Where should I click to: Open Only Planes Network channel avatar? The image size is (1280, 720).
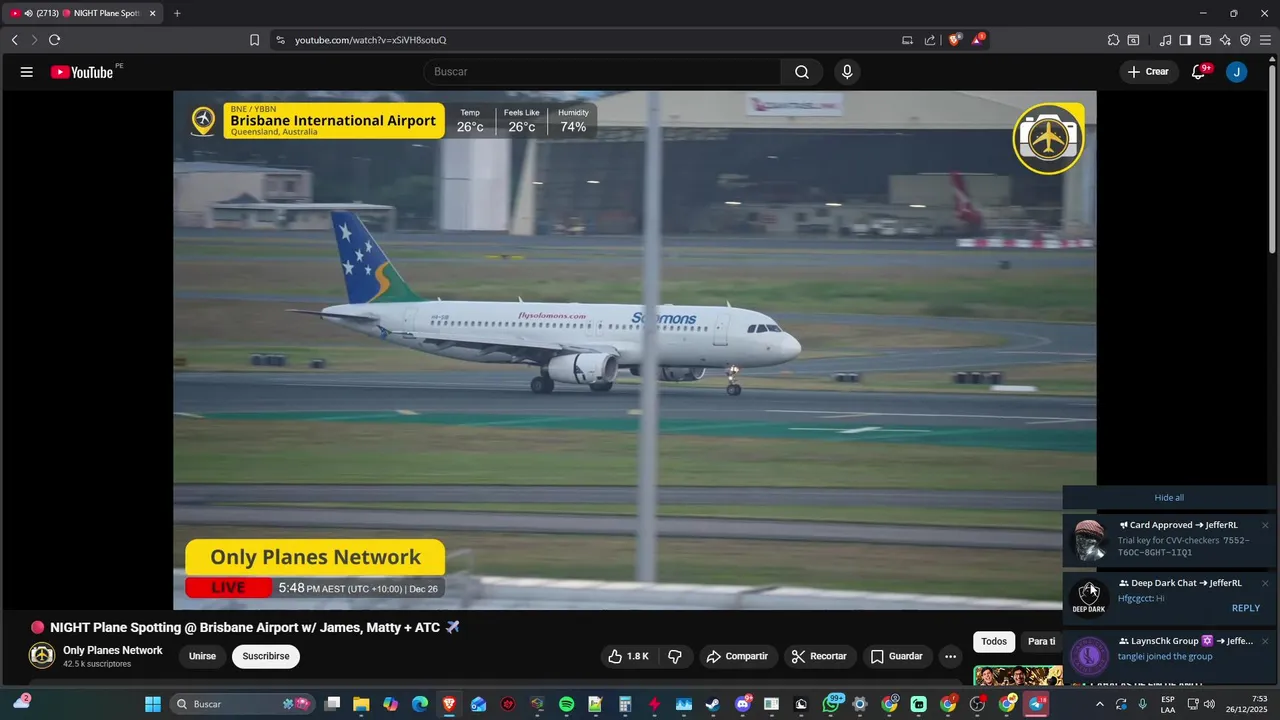coord(42,656)
